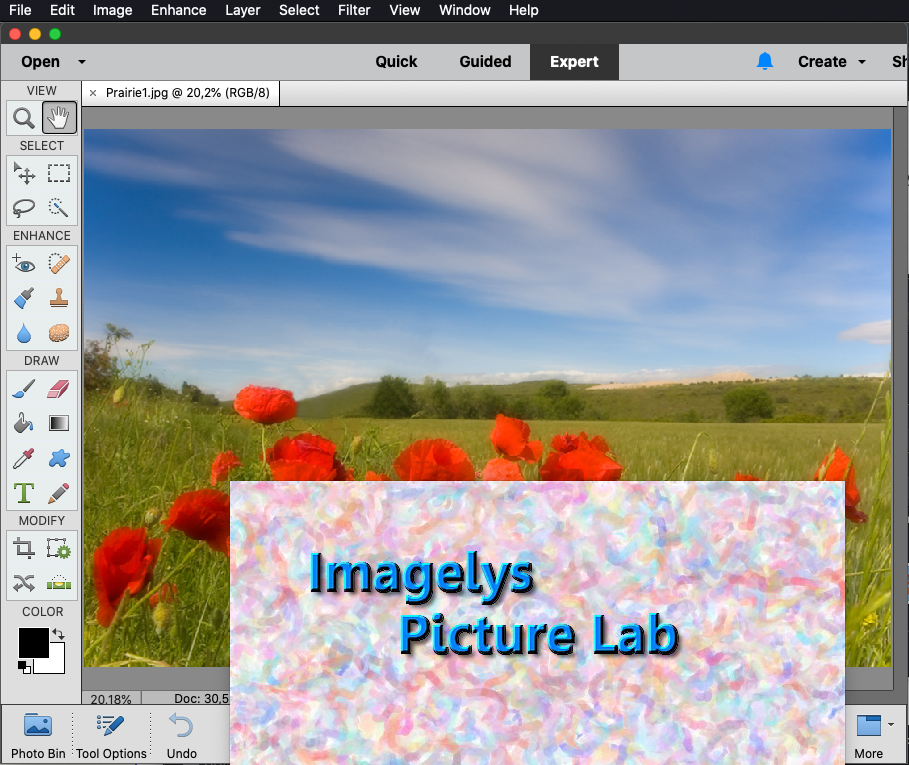Open the Window menu
The height and width of the screenshot is (765, 909).
pyautogui.click(x=464, y=10)
